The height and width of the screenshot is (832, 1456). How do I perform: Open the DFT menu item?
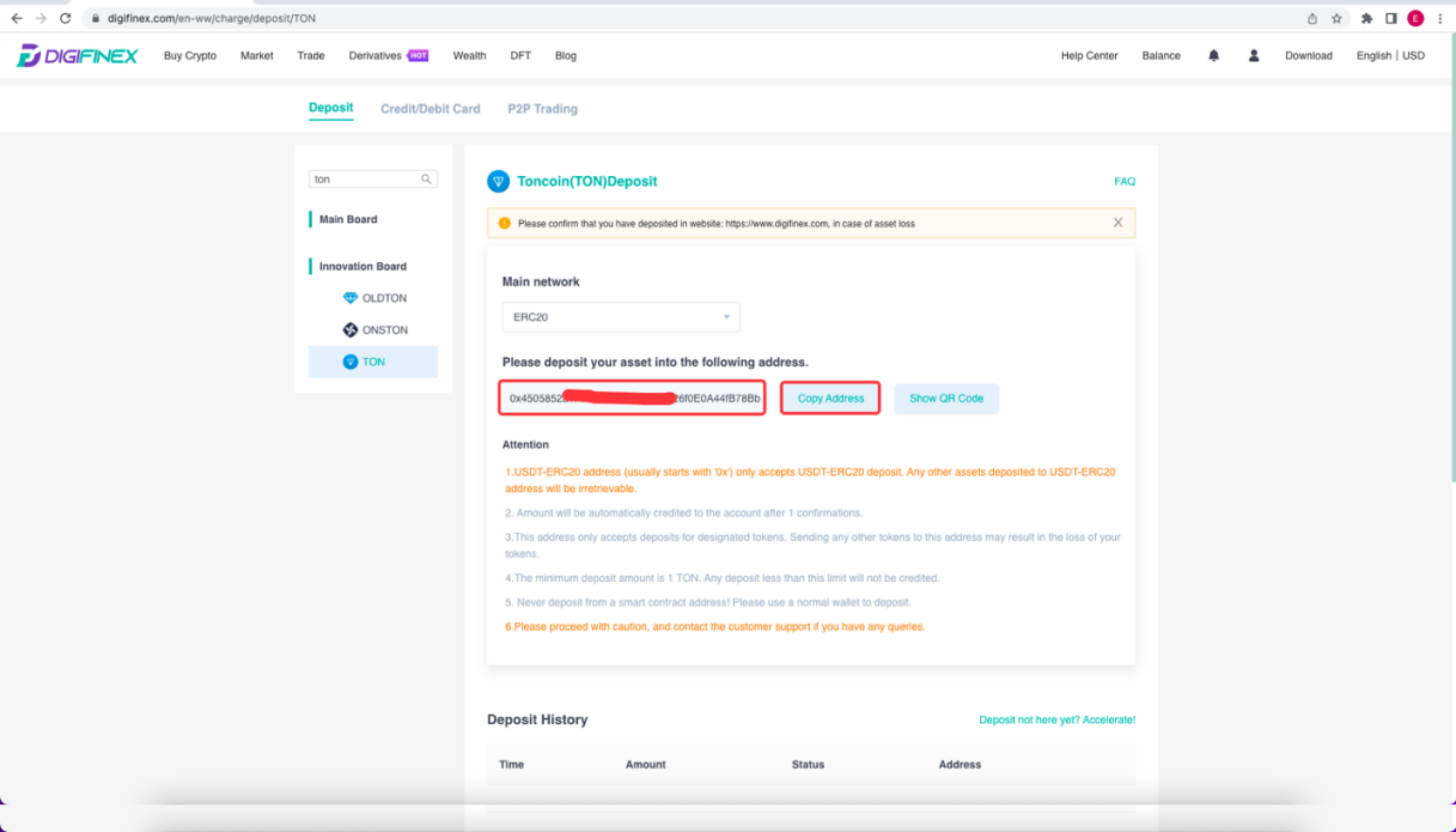pos(520,55)
